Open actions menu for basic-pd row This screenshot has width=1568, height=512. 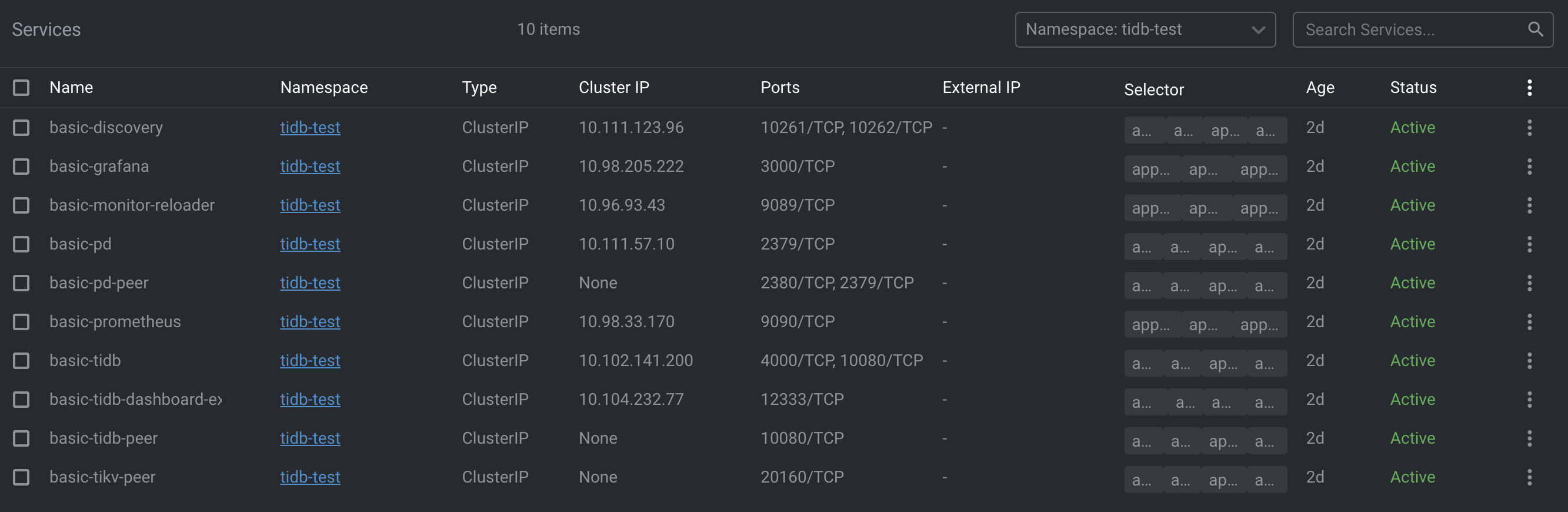click(1529, 244)
